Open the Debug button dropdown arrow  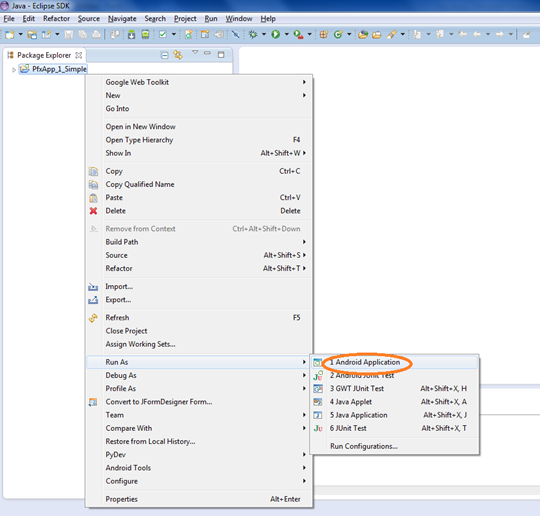pos(264,34)
